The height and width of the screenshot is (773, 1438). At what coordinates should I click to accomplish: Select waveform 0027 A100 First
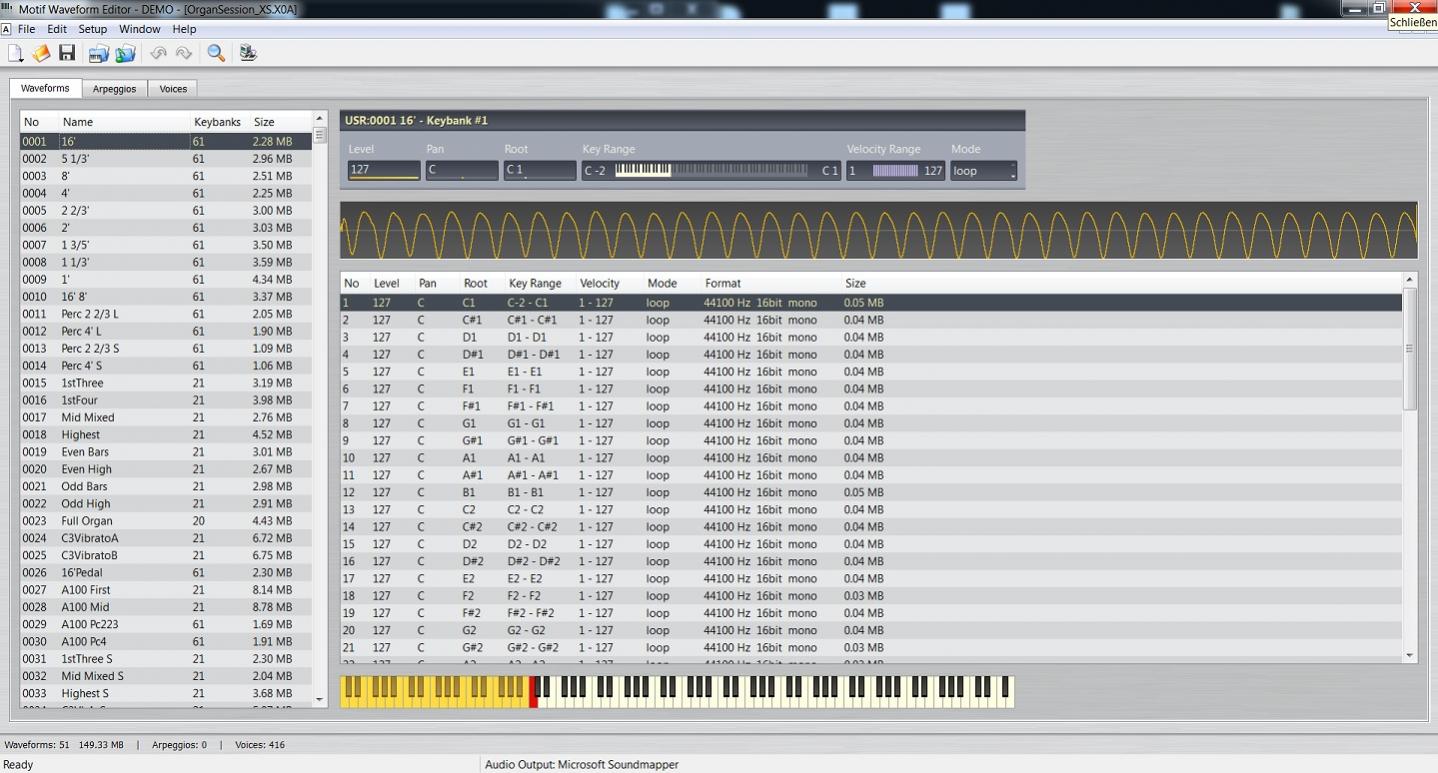(x=166, y=590)
